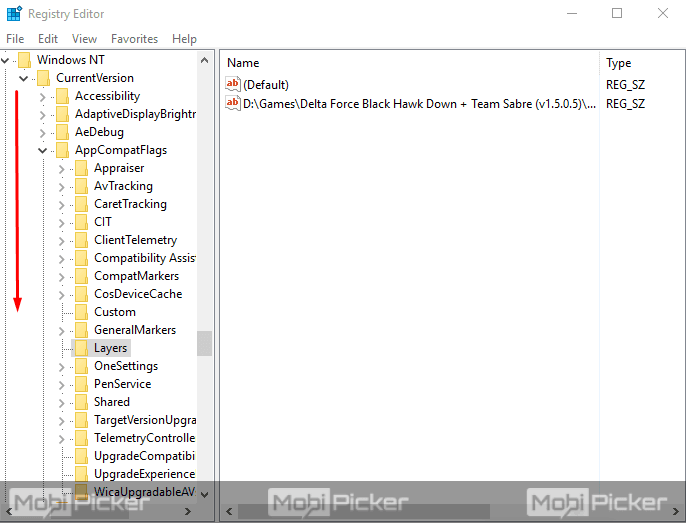The height and width of the screenshot is (523, 686).
Task: Select the D:\Games\Delta Force Black Hawk Down value
Action: 419,104
